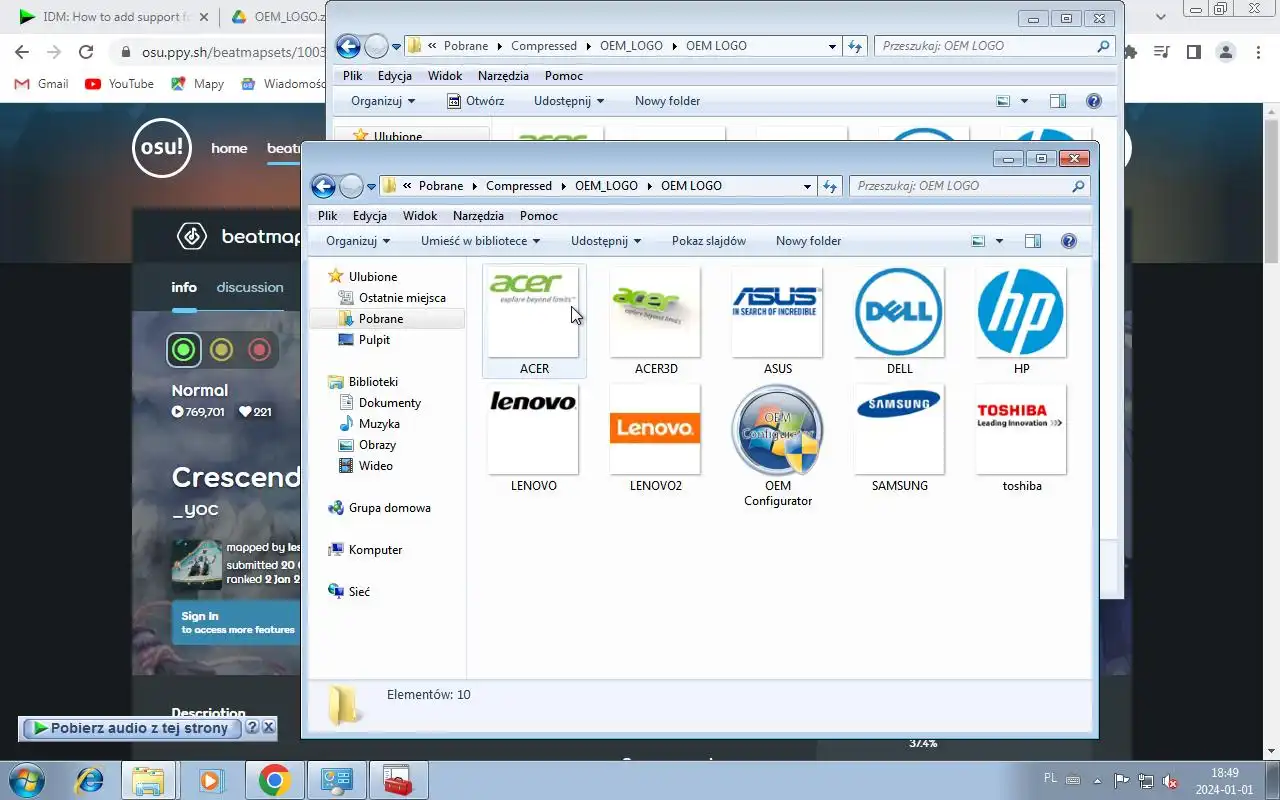Open Organizuj dropdown in front Explorer window
1280x800 pixels.
(x=358, y=241)
